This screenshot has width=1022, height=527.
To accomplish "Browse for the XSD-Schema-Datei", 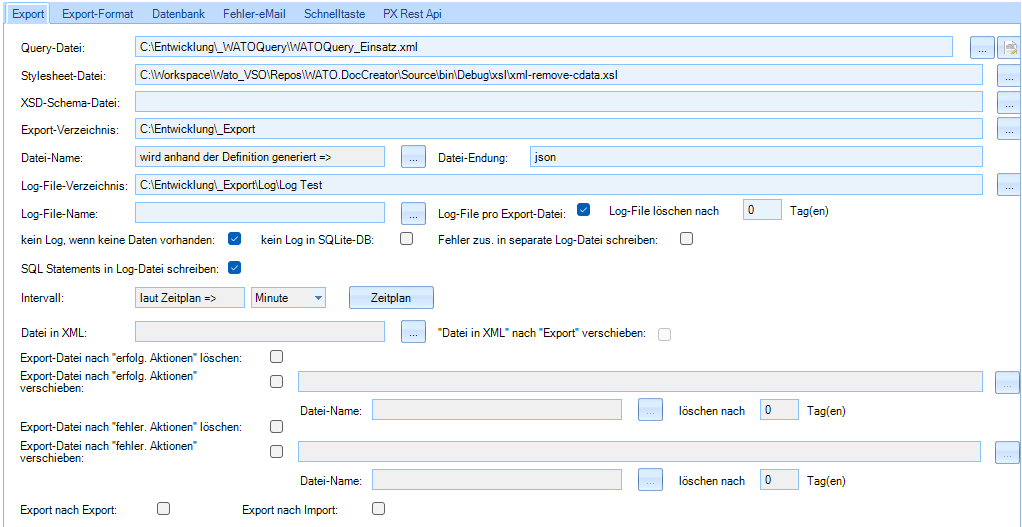I will pos(1008,102).
